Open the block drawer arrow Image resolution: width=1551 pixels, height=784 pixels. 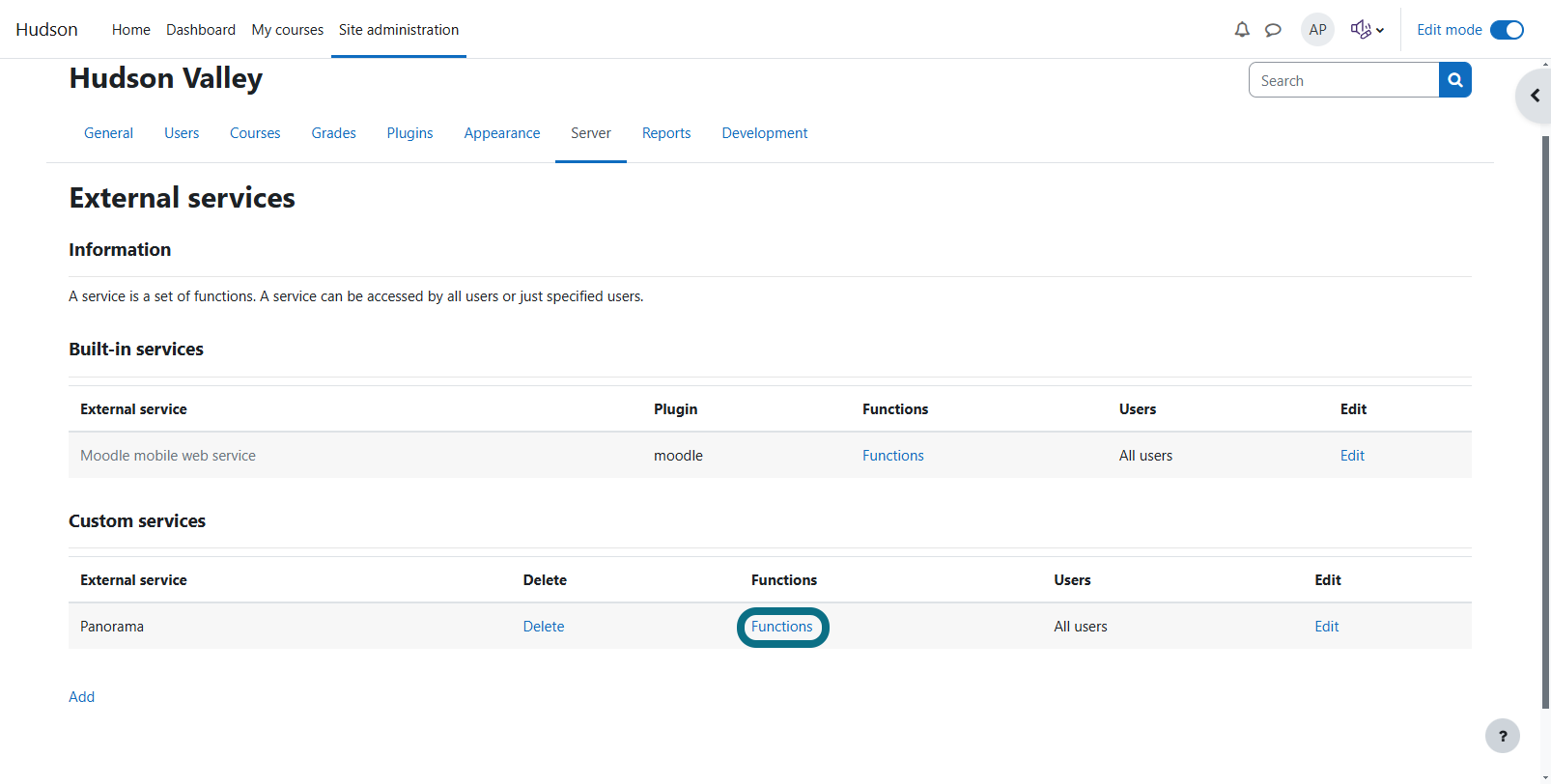[x=1534, y=96]
